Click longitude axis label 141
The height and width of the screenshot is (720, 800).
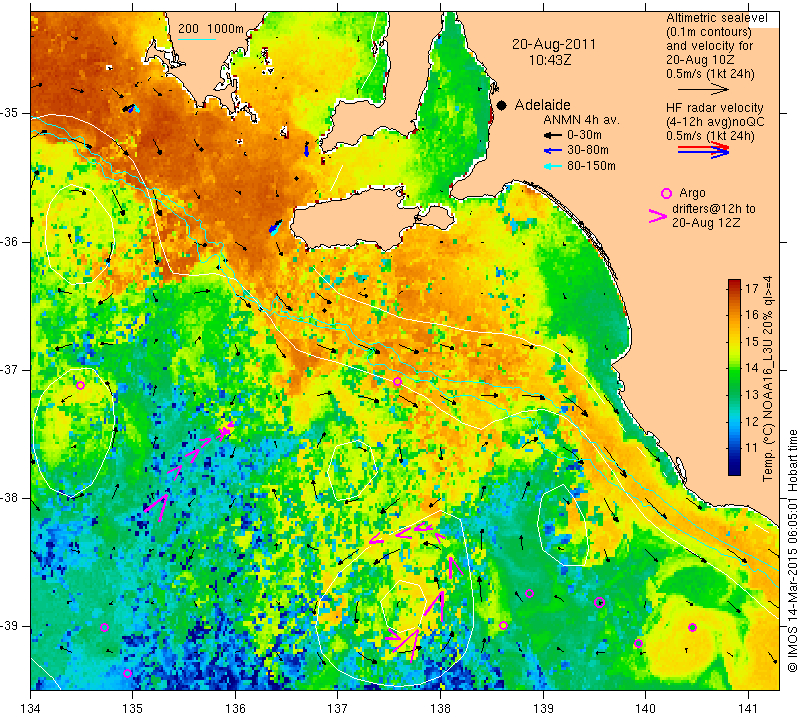[x=748, y=709]
